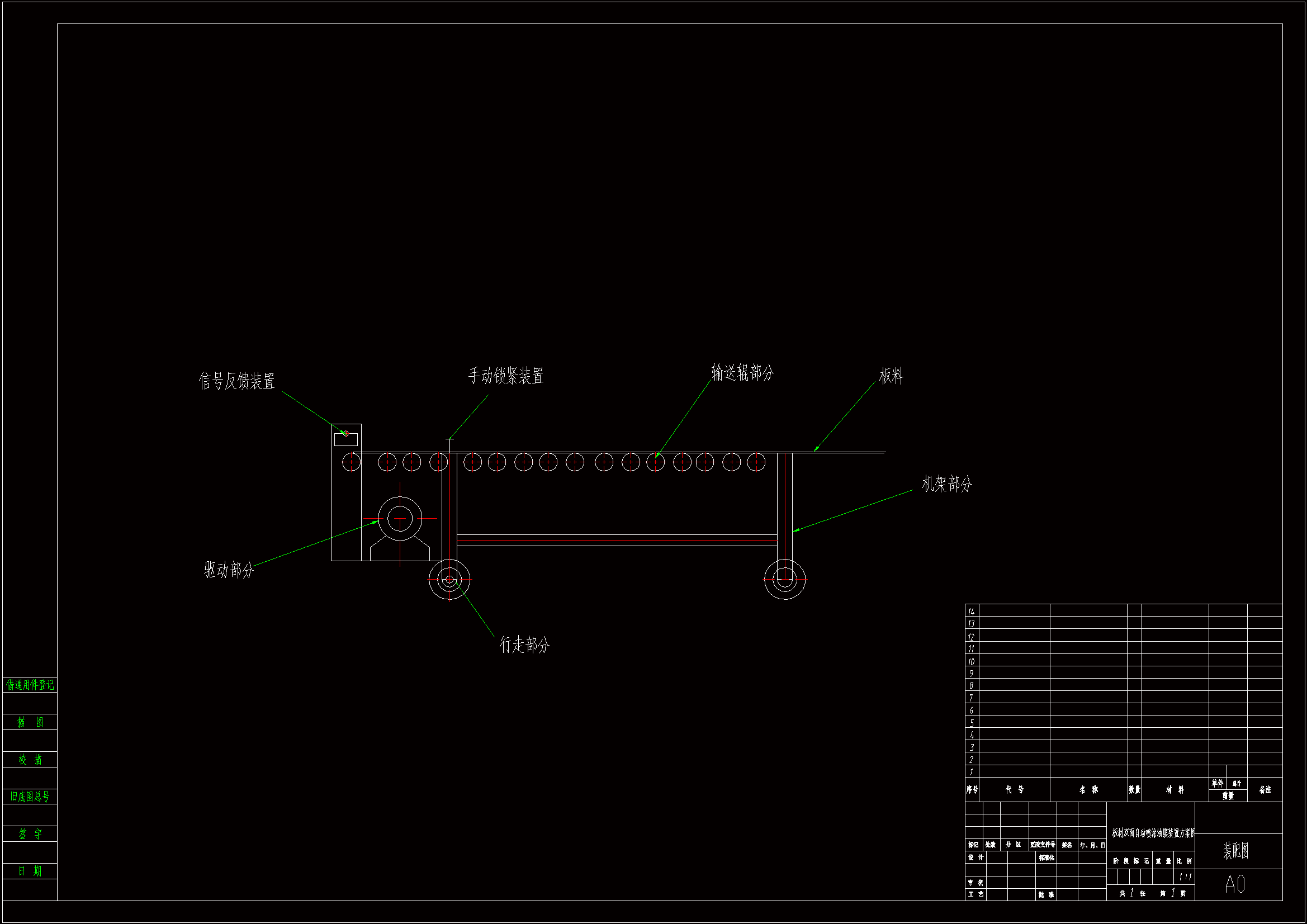The height and width of the screenshot is (924, 1307).
Task: Click the 信号反馈装置 annotation label
Action: 237,381
